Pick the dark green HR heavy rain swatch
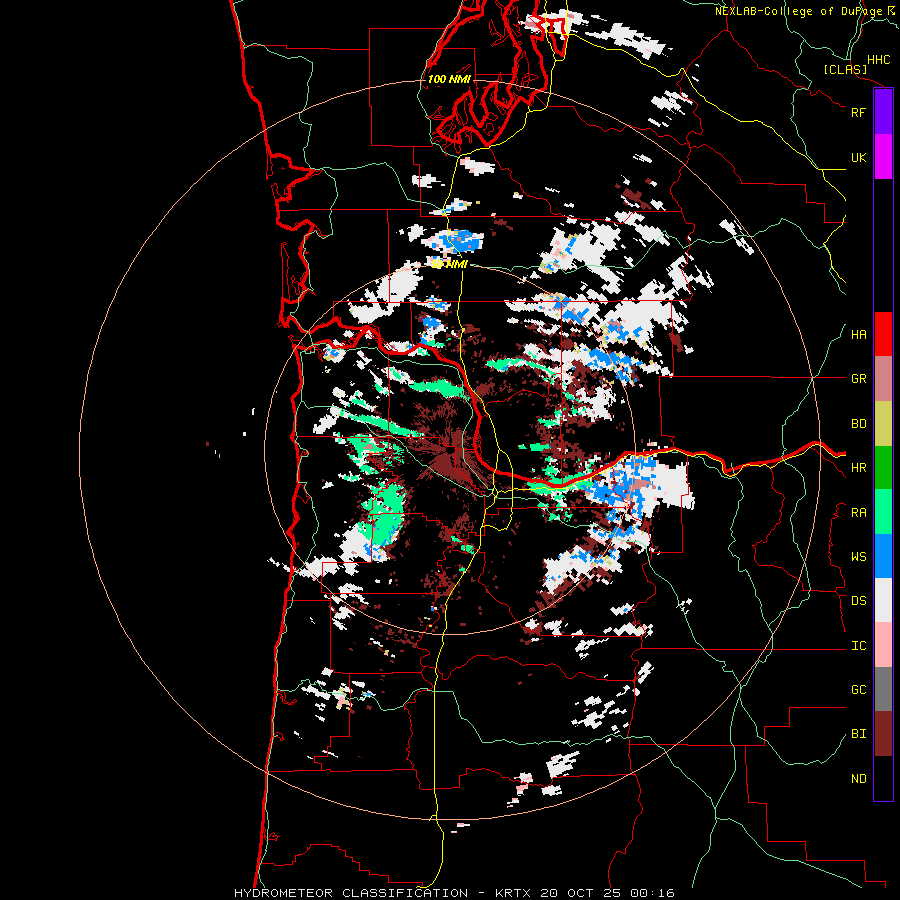This screenshot has width=900, height=900. [883, 468]
